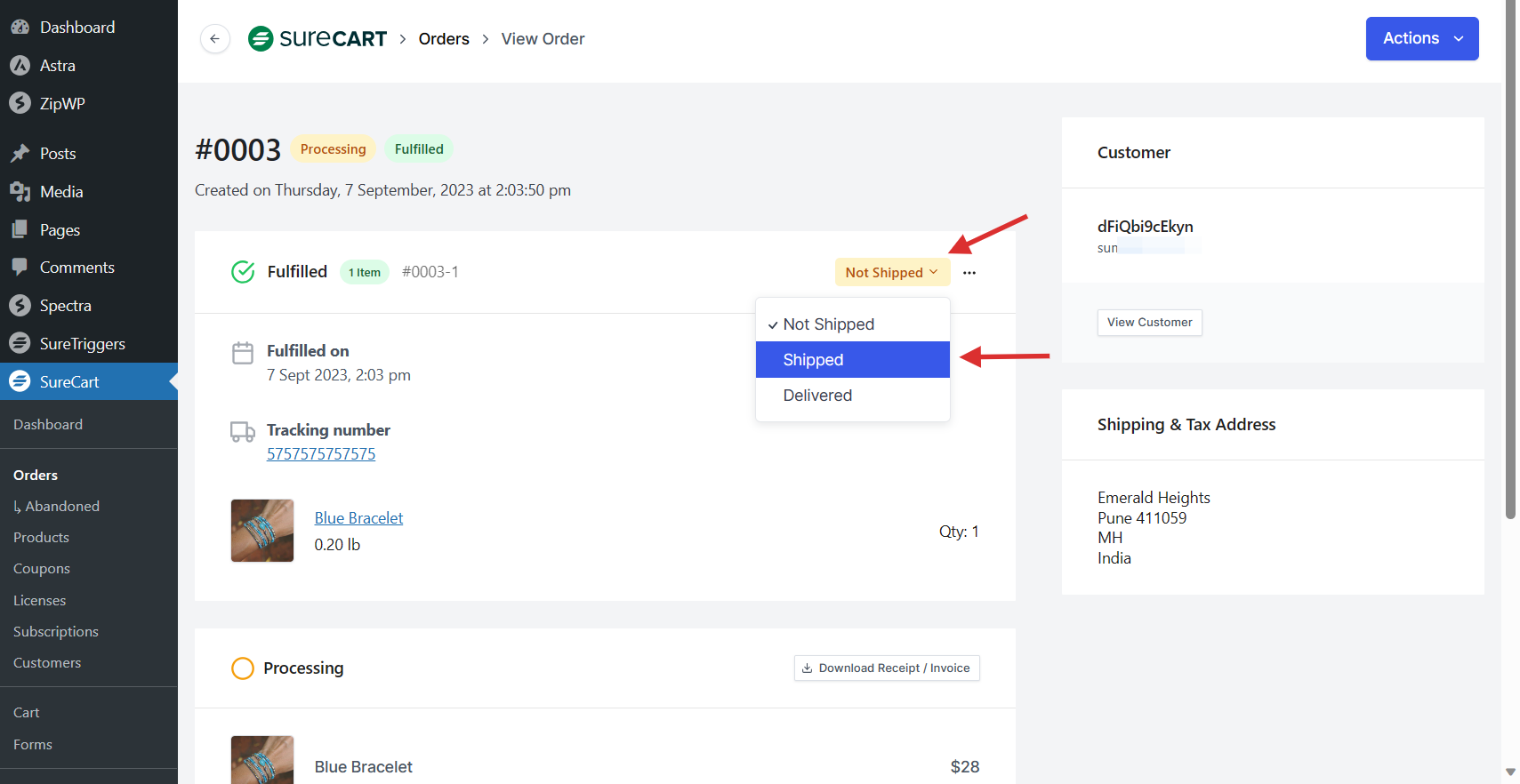
Task: Open Media library from sidebar icon
Action: point(20,192)
